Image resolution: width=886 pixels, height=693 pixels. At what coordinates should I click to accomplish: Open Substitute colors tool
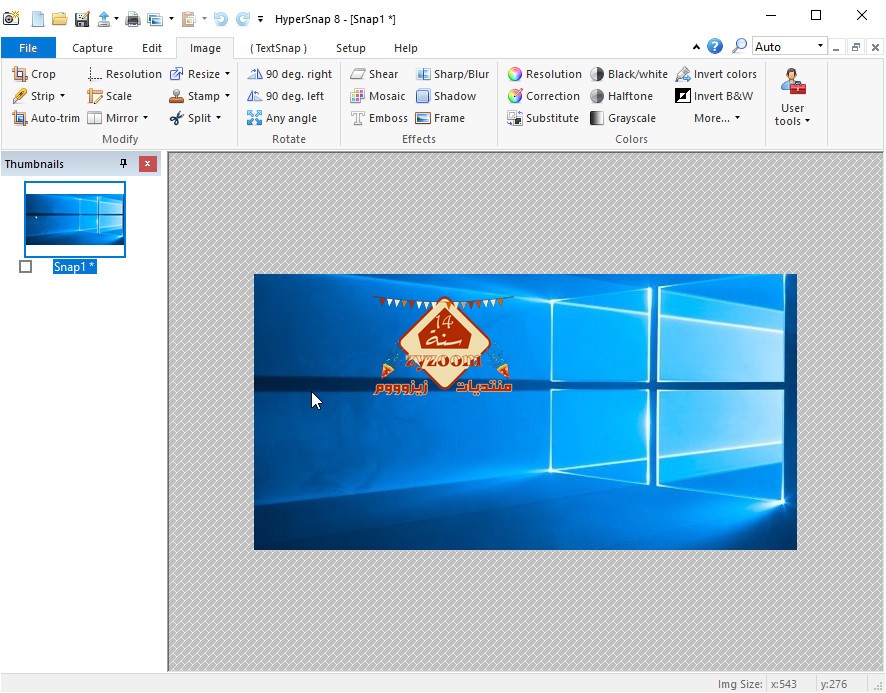click(x=543, y=118)
